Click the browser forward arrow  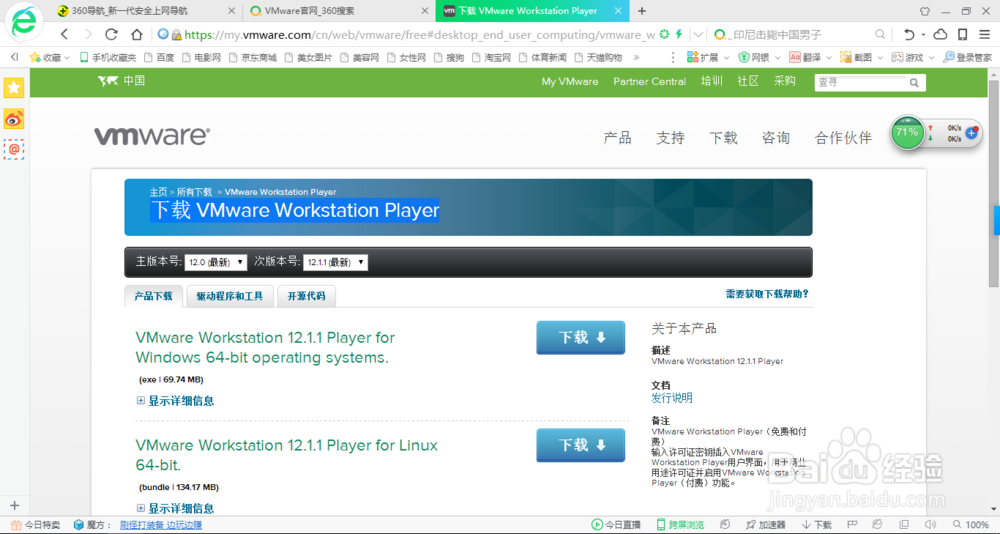click(88, 34)
